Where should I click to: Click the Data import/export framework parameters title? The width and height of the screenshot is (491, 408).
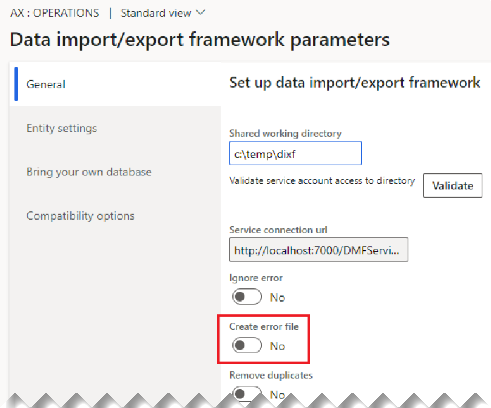[x=200, y=40]
